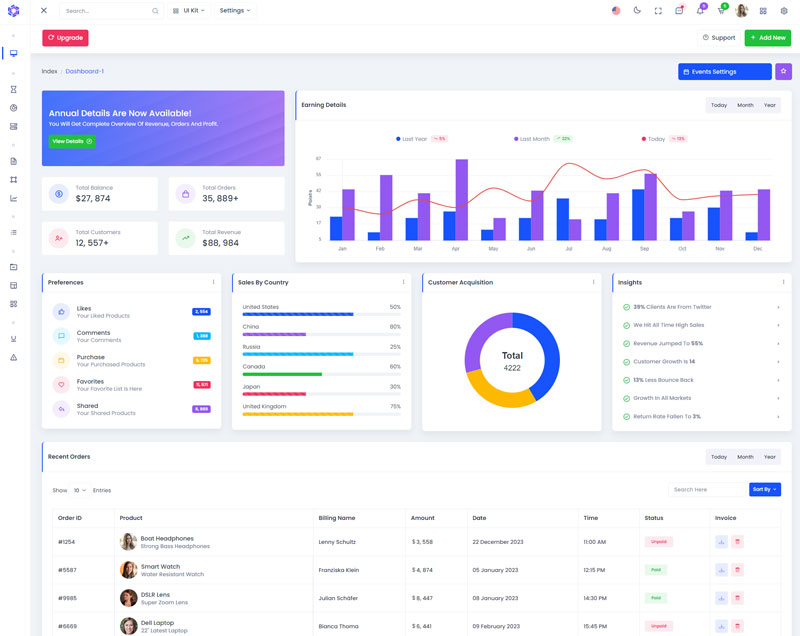This screenshot has height=636, width=800.
Task: Open the UI Kit dropdown
Action: (188, 11)
